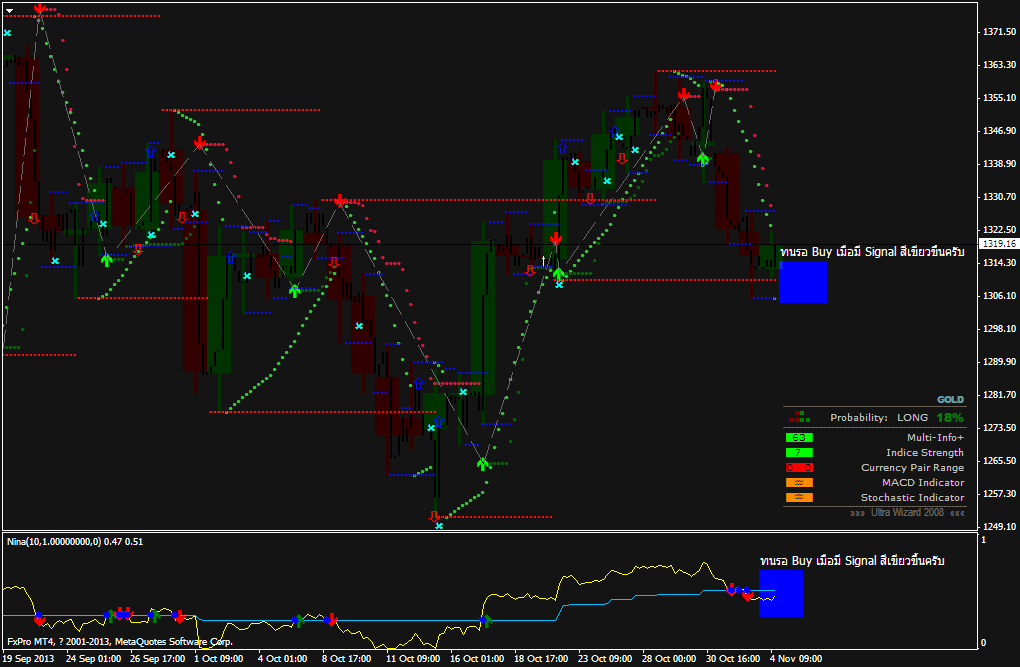
Task: Click the LONG direction text
Action: [913, 418]
